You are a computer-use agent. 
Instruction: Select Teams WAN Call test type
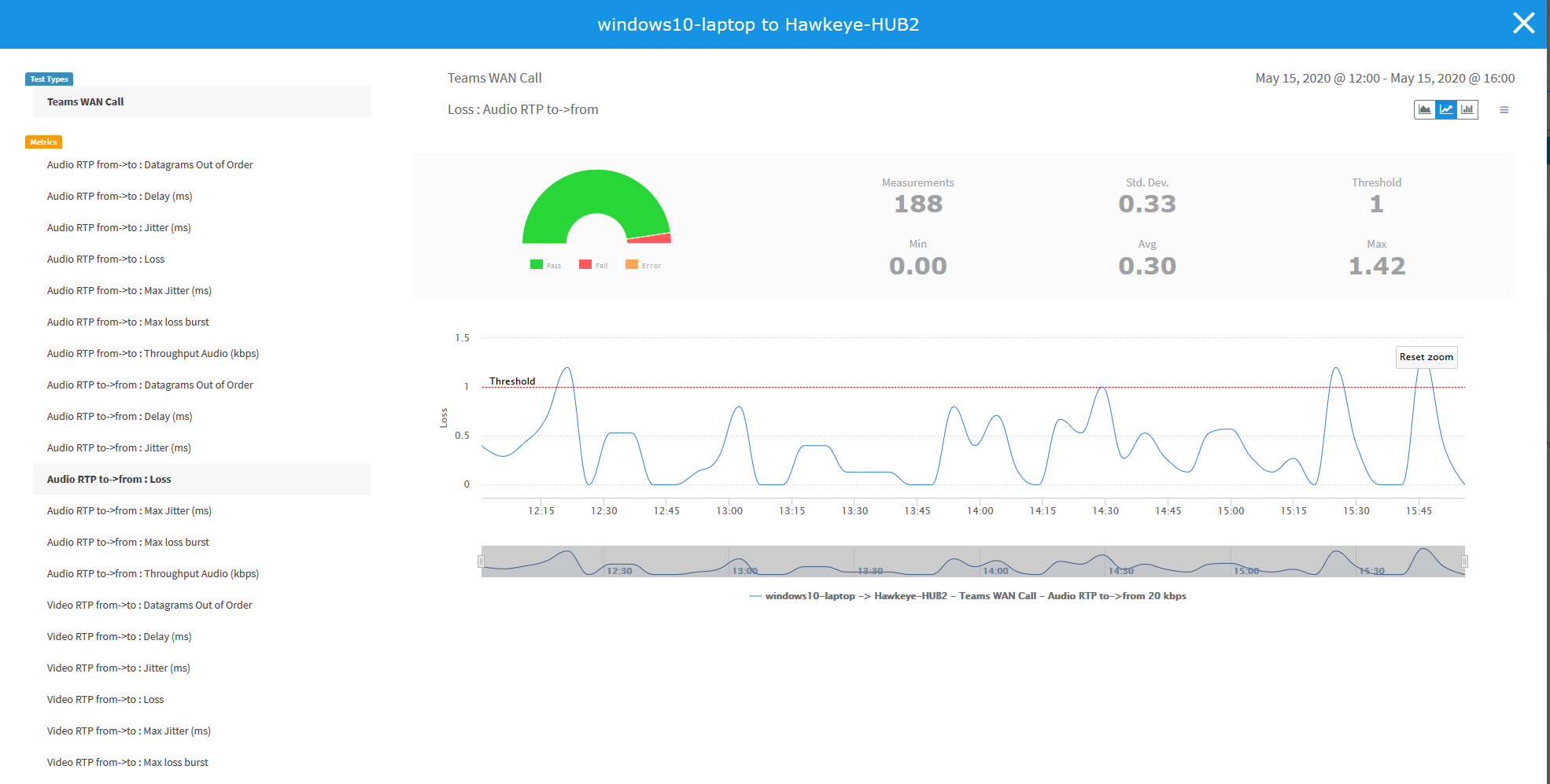[x=202, y=101]
